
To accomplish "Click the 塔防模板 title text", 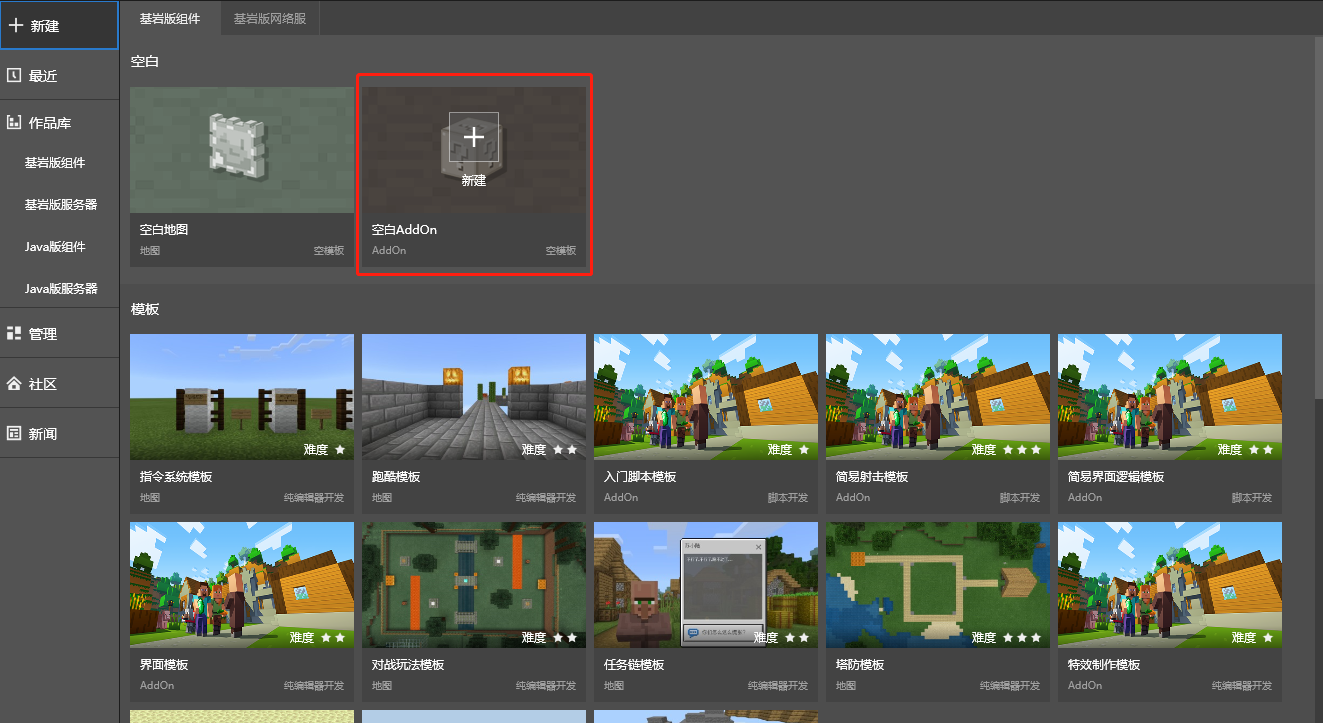I will point(860,665).
